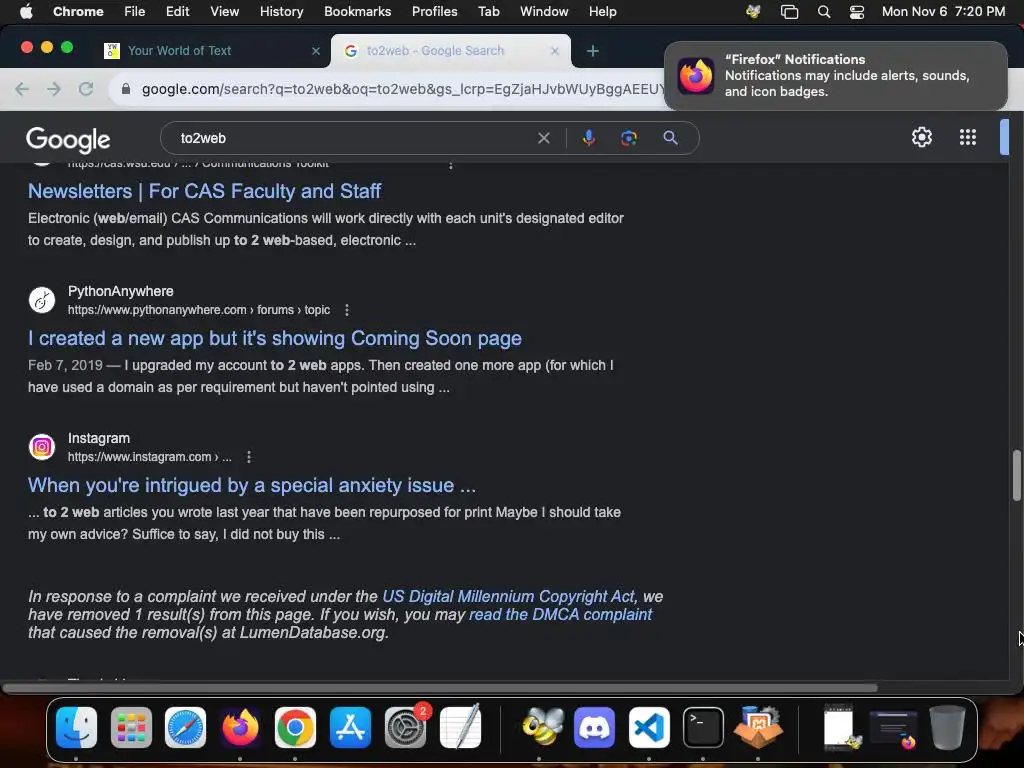Click the PythonAnywhere site favicon
The width and height of the screenshot is (1024, 768).
(42, 300)
